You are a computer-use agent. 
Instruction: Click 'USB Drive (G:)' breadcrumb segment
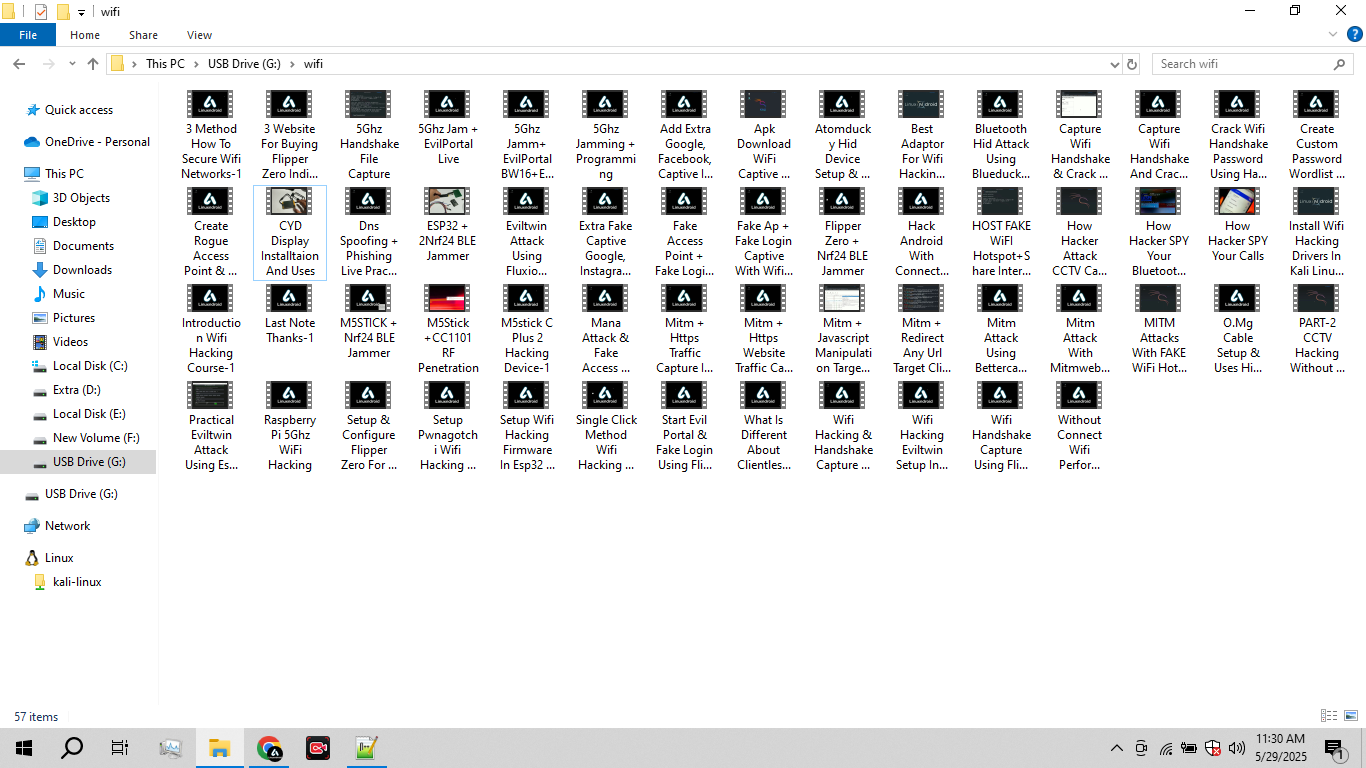244,64
